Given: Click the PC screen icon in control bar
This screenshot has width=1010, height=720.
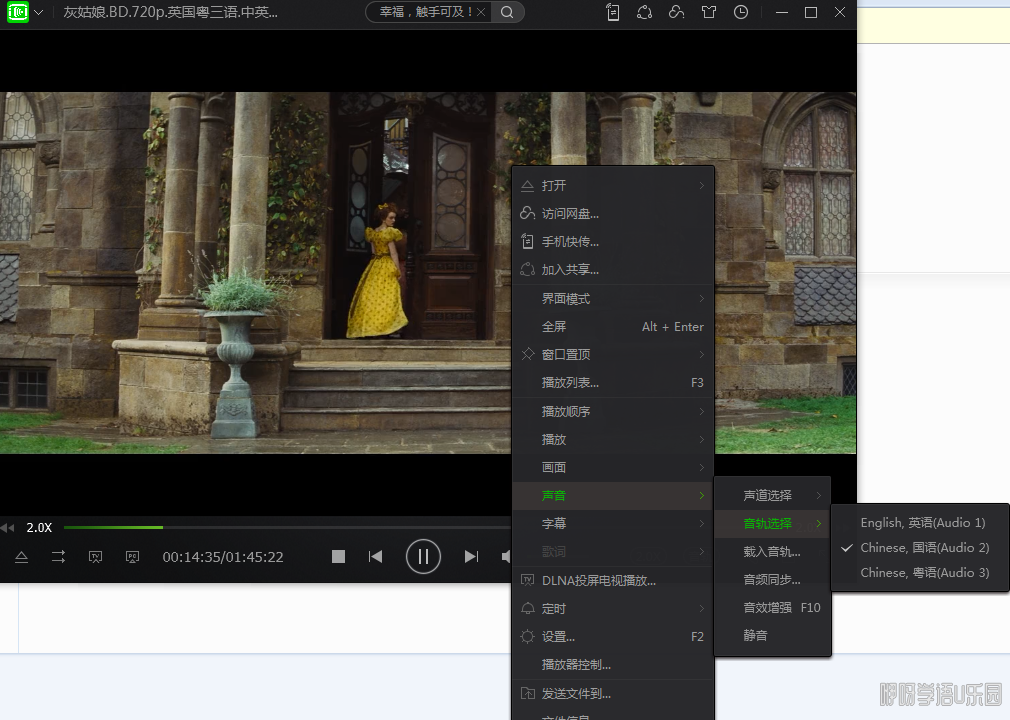Looking at the screenshot, I should 132,557.
